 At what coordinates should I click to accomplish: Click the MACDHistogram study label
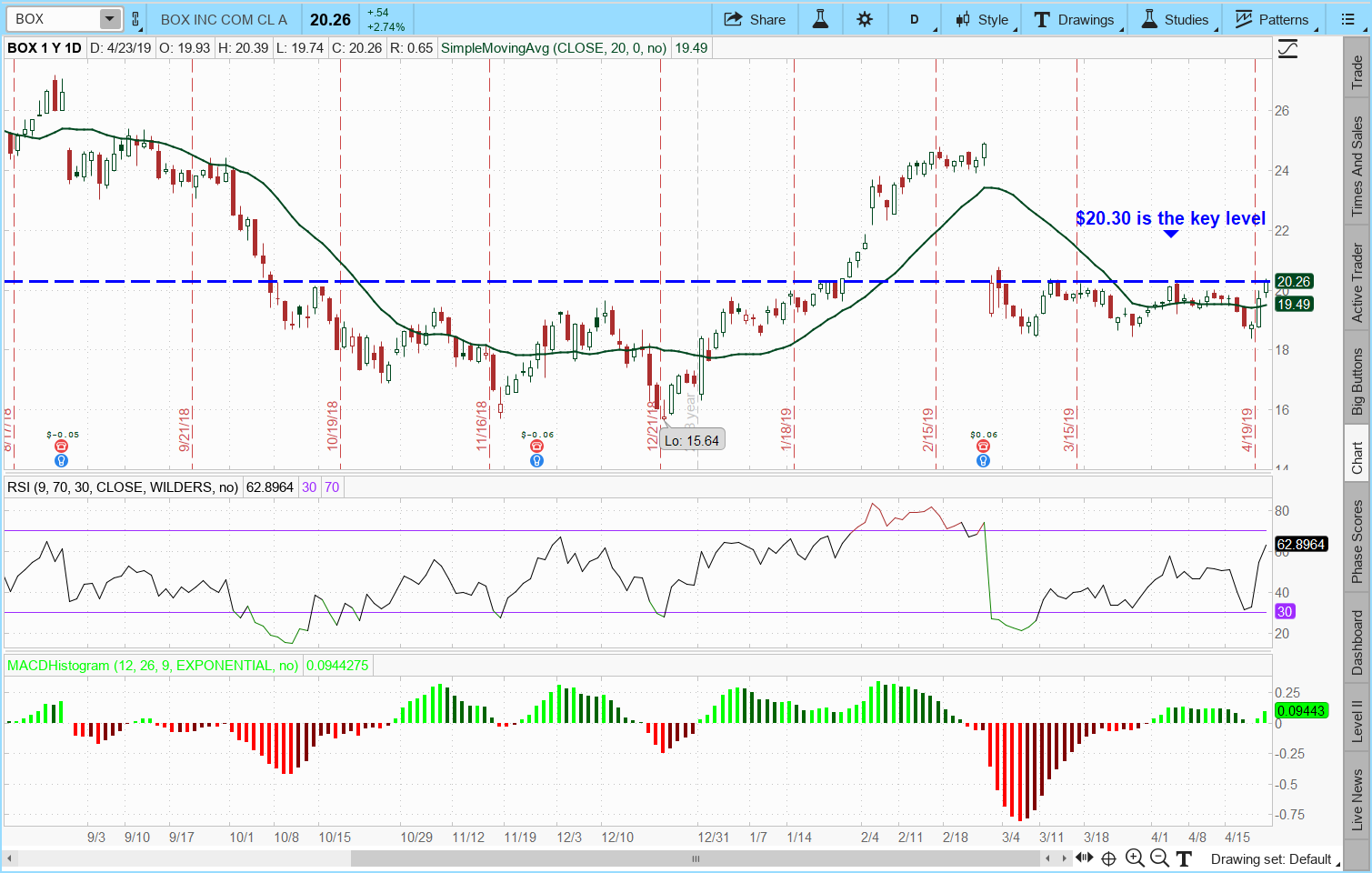pyautogui.click(x=153, y=666)
